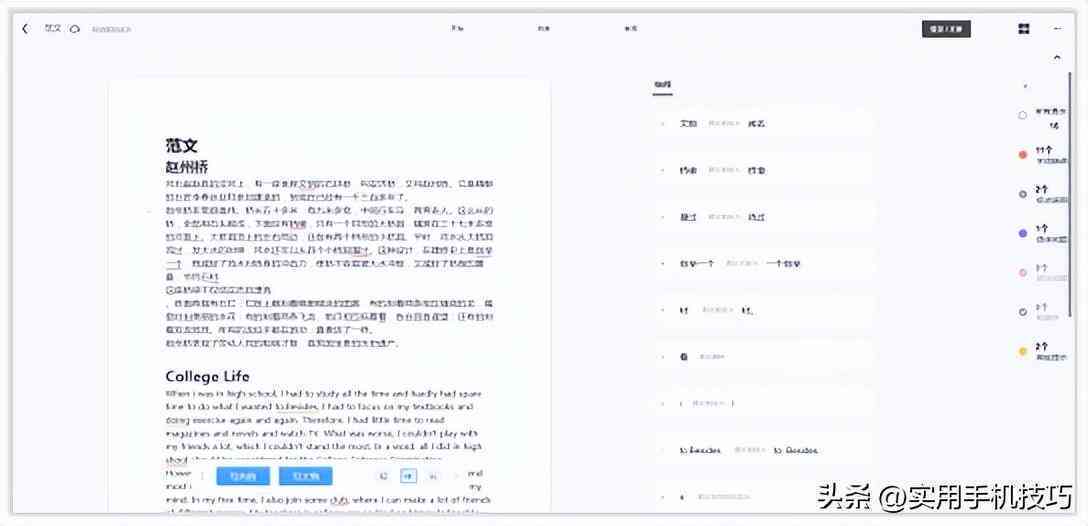Go back using the top-left arrow

(26, 28)
